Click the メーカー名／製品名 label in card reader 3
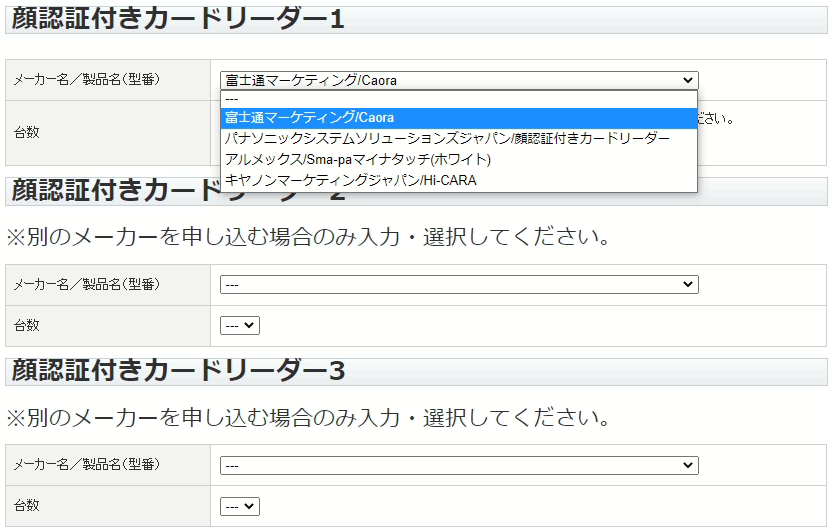829x527 pixels. 86,465
